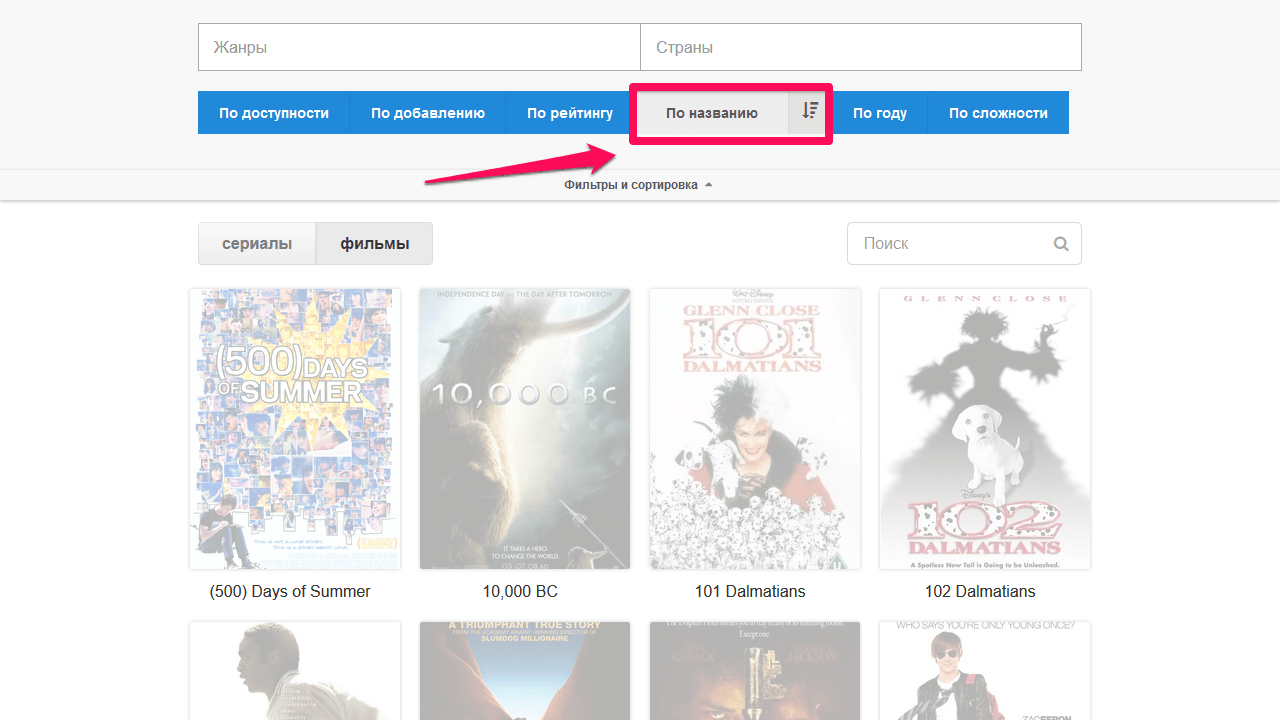Switch to the сериалы tab
This screenshot has width=1280, height=720.
[x=257, y=243]
